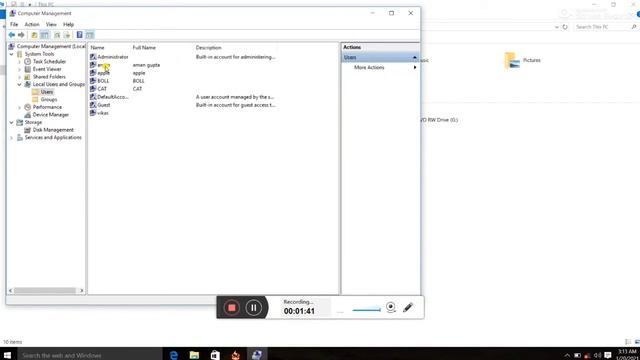Click the Windows Start button
The image size is (640, 360).
[7, 355]
